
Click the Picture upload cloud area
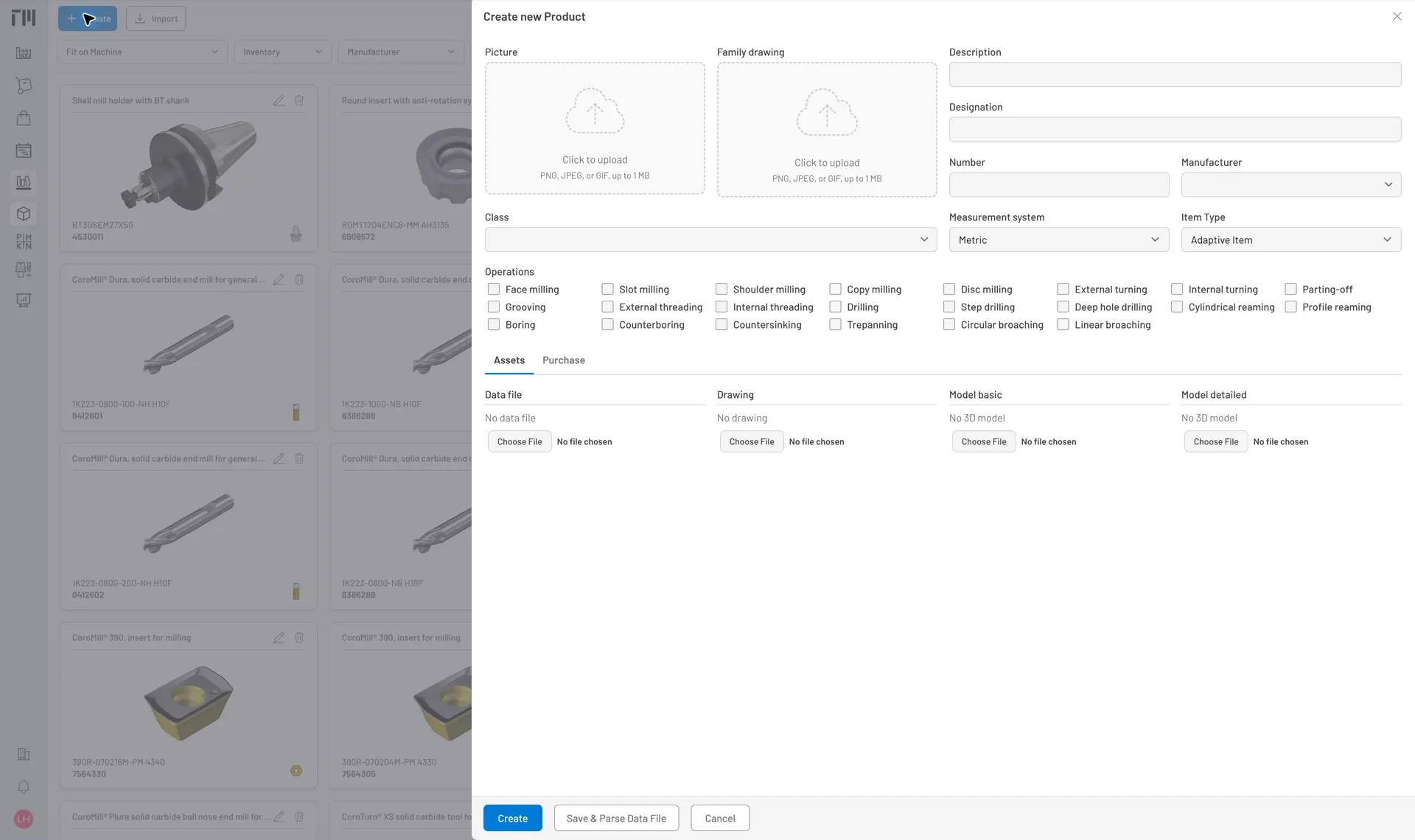(x=595, y=128)
